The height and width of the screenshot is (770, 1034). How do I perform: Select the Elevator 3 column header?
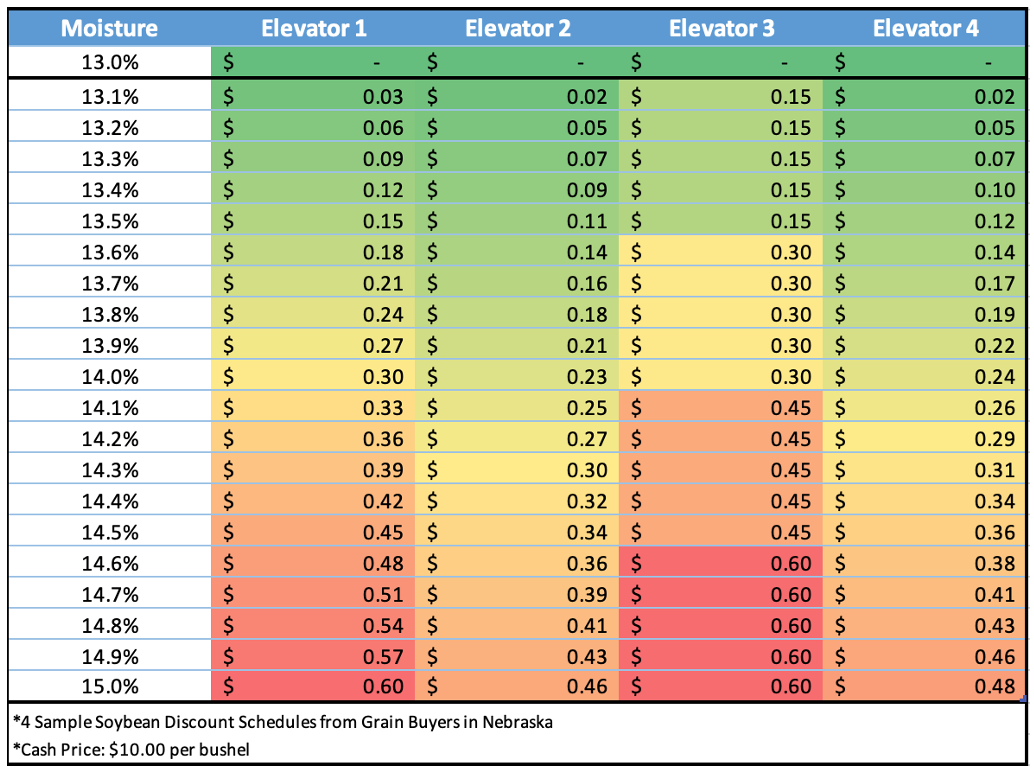(721, 28)
